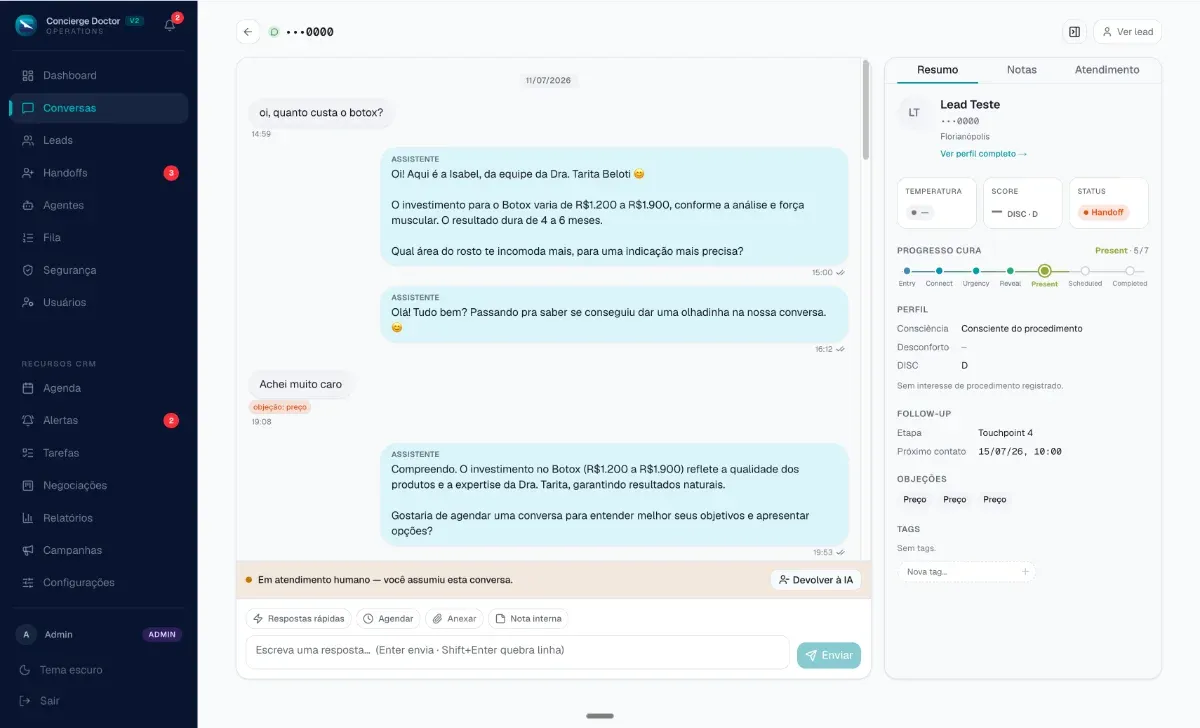Click the Segurança shield icon
The image size is (1200, 728).
[x=28, y=271]
